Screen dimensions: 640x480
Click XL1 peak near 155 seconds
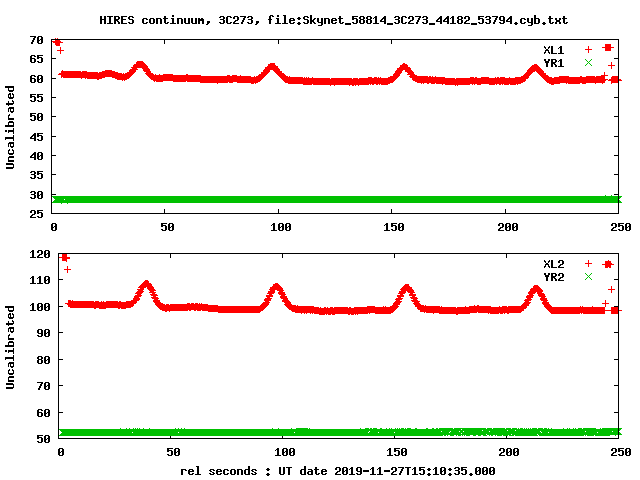click(404, 67)
